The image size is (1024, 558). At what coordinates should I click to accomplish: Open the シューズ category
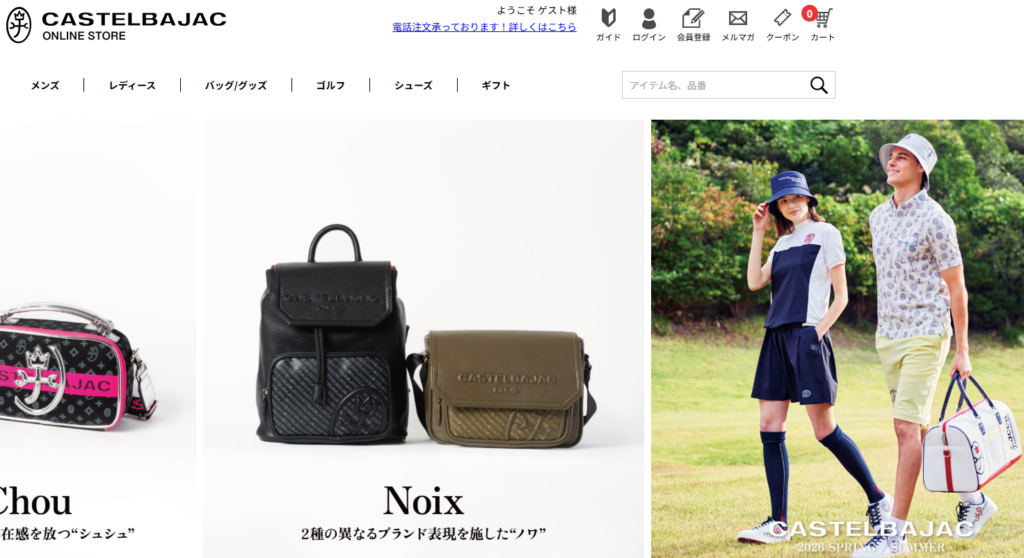click(x=413, y=86)
